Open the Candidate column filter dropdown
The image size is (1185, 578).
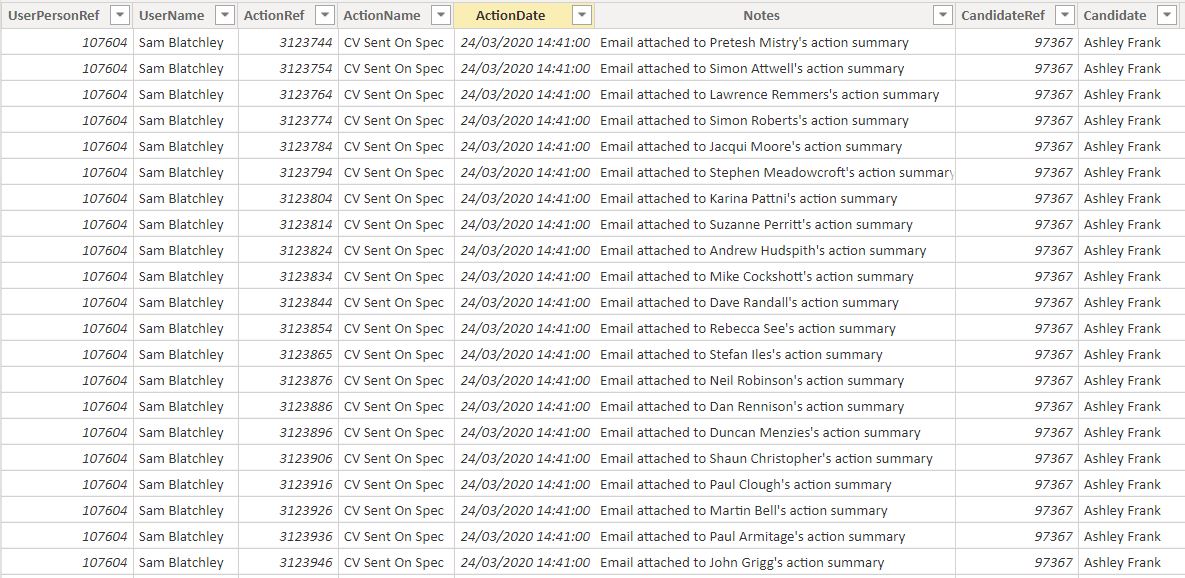point(1166,15)
